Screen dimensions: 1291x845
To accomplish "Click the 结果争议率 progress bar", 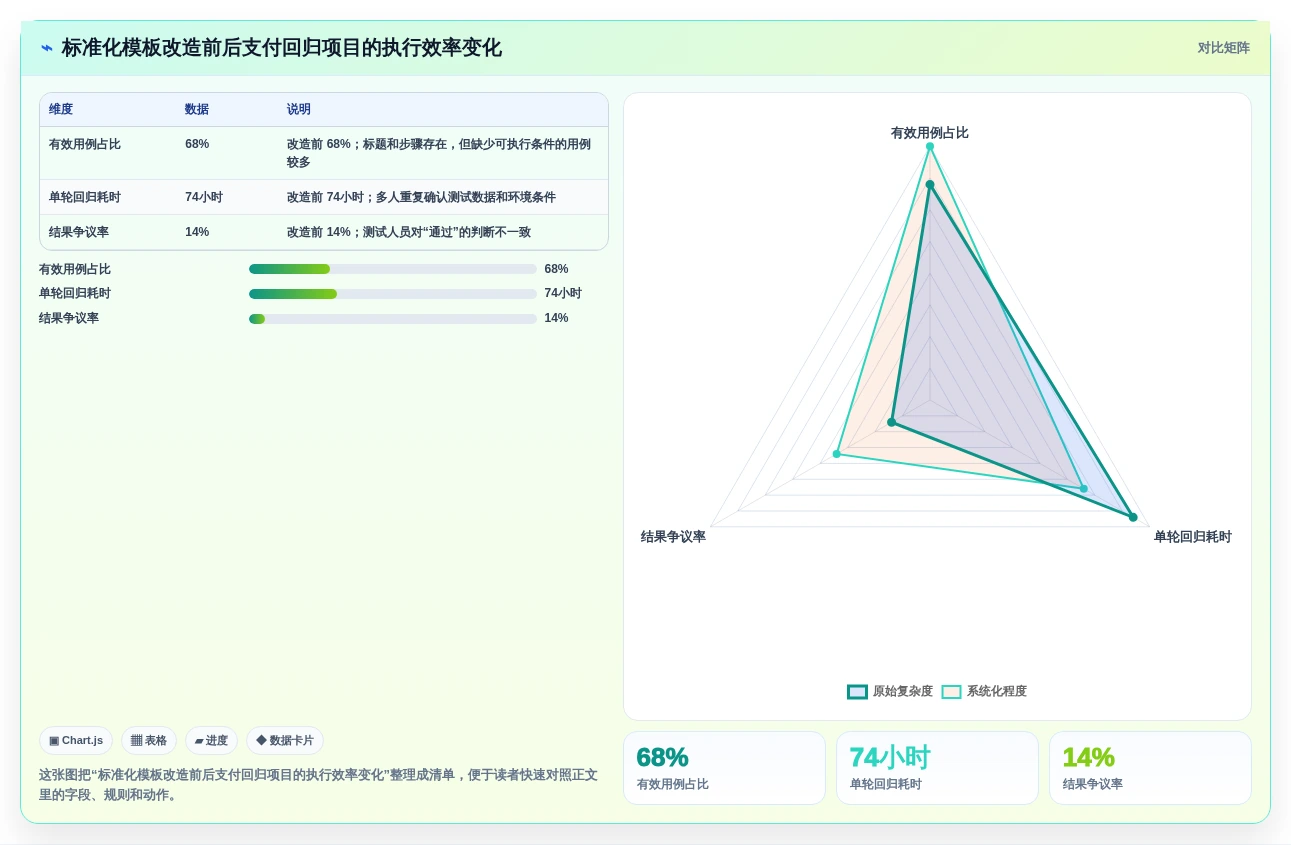I will [x=393, y=319].
